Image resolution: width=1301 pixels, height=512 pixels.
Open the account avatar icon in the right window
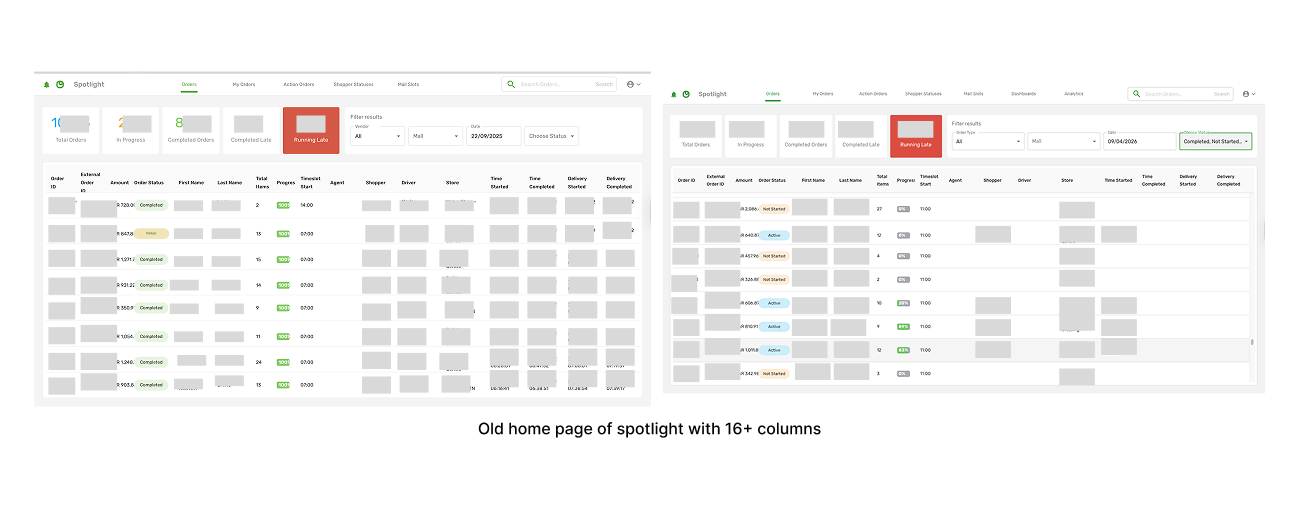1246,94
